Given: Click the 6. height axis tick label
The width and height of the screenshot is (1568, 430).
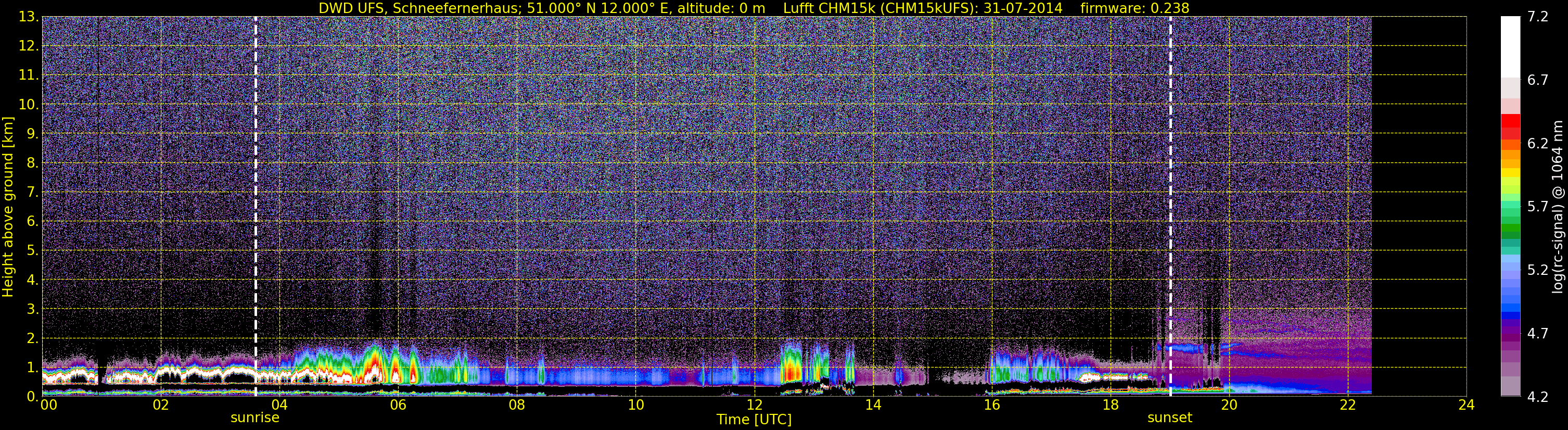Looking at the screenshot, I should point(33,221).
